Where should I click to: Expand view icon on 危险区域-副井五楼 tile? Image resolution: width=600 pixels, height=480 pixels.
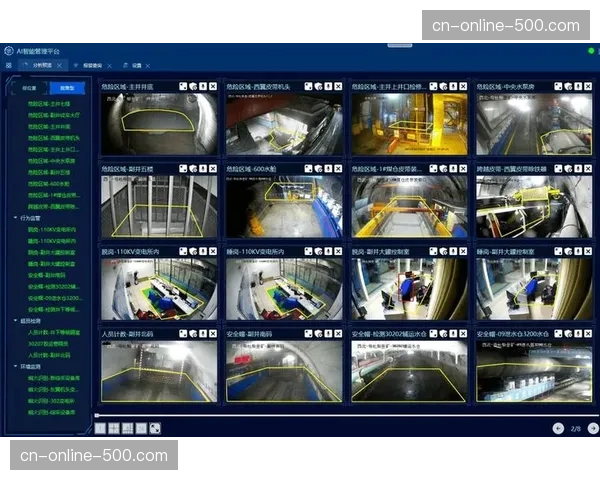click(x=183, y=169)
